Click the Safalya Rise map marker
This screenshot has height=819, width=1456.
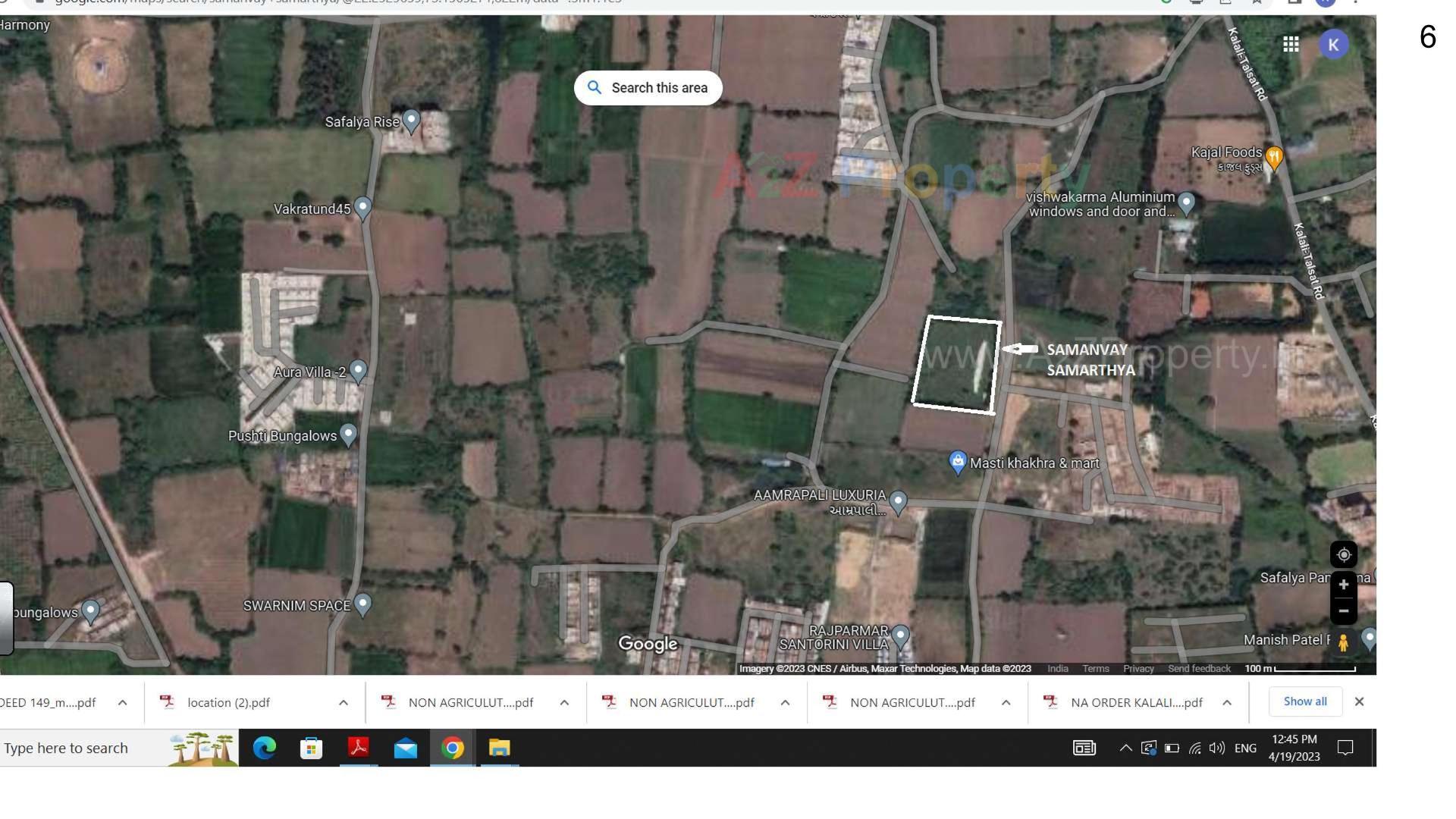click(410, 120)
